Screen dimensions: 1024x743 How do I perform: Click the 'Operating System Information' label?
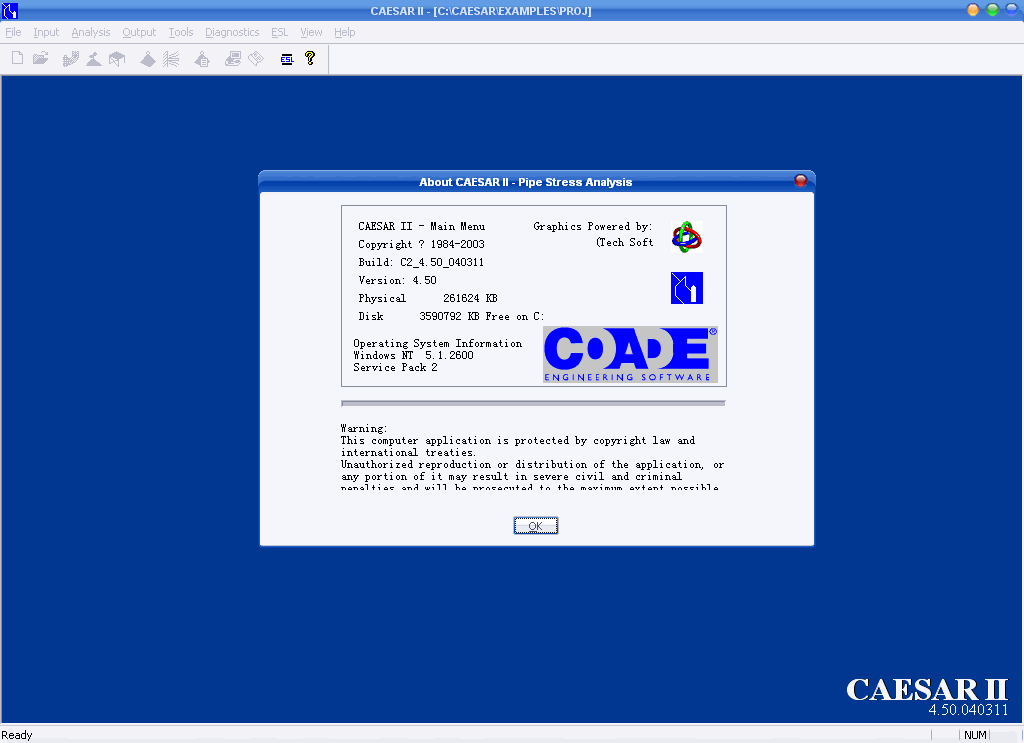[438, 343]
